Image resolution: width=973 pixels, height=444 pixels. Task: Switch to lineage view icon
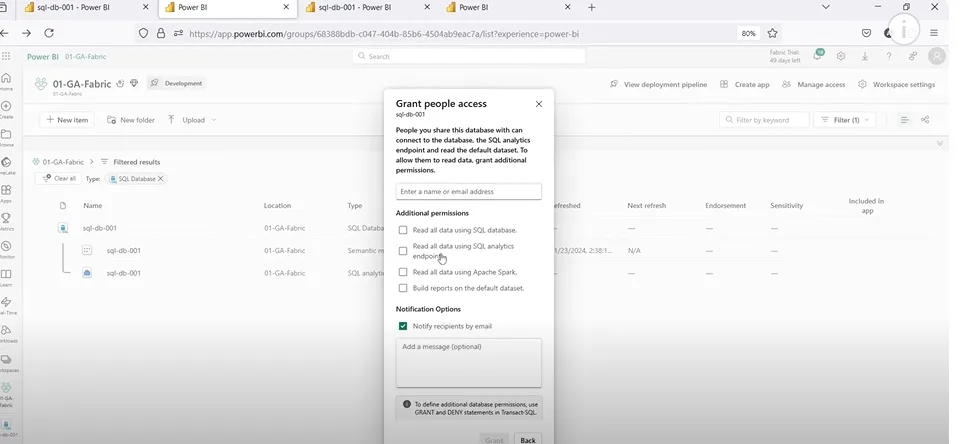[x=925, y=120]
